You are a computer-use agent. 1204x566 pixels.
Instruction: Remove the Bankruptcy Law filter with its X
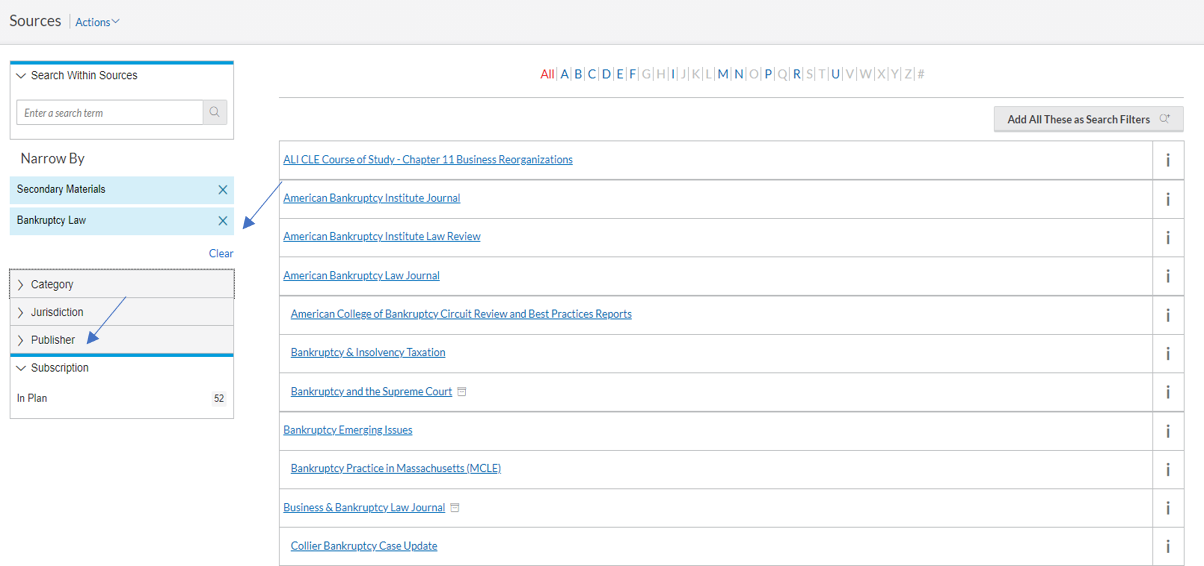[x=223, y=221]
